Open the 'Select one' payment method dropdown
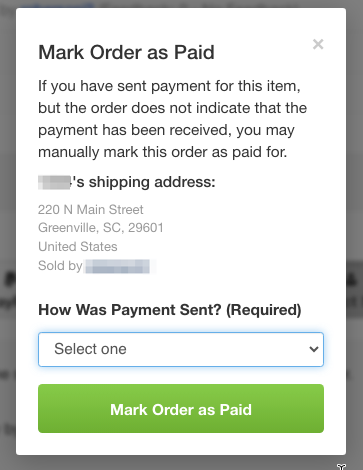Screen dimensions: 363x470 pos(181,349)
